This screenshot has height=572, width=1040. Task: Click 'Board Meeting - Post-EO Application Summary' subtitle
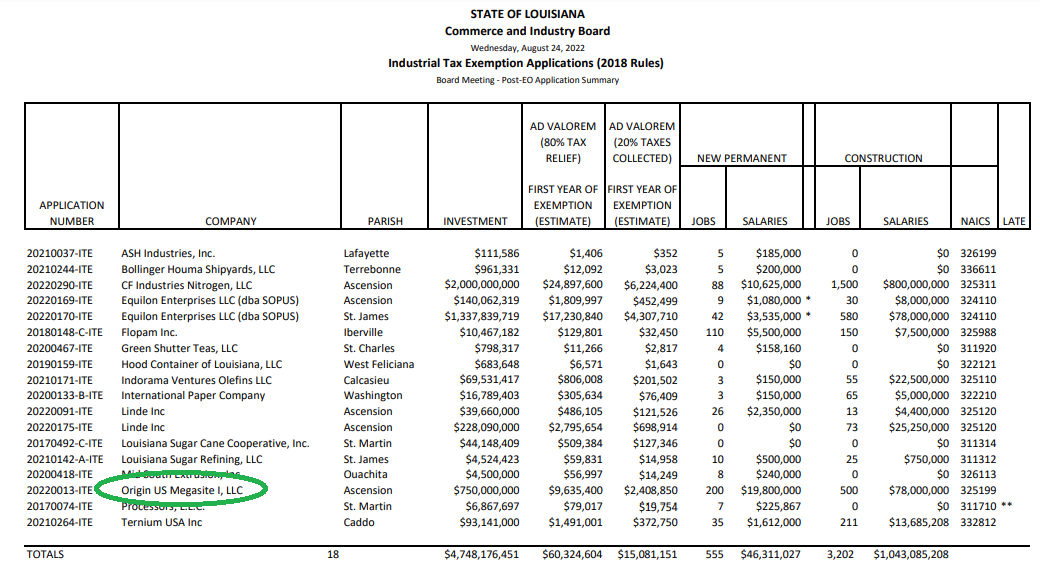(527, 80)
